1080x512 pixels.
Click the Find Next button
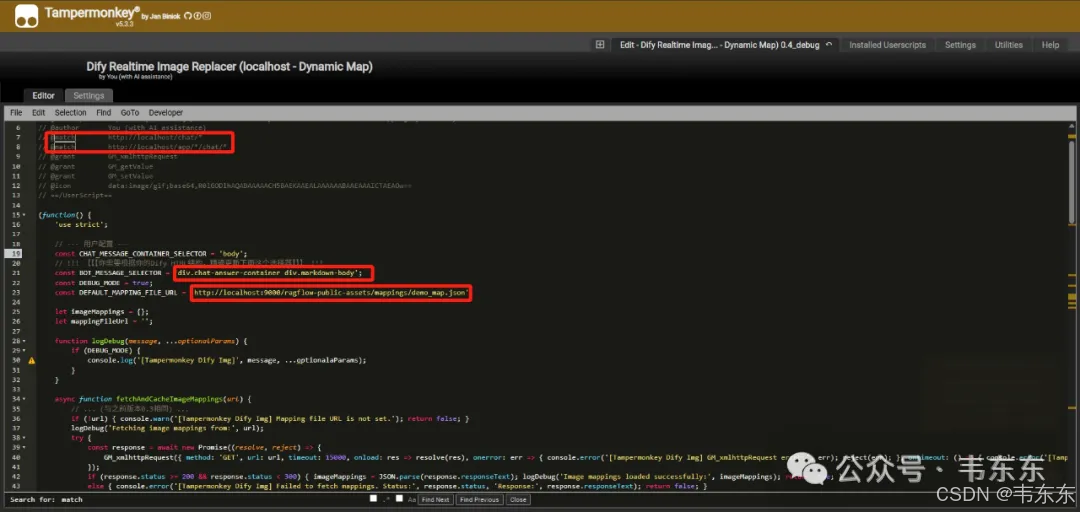coord(435,500)
